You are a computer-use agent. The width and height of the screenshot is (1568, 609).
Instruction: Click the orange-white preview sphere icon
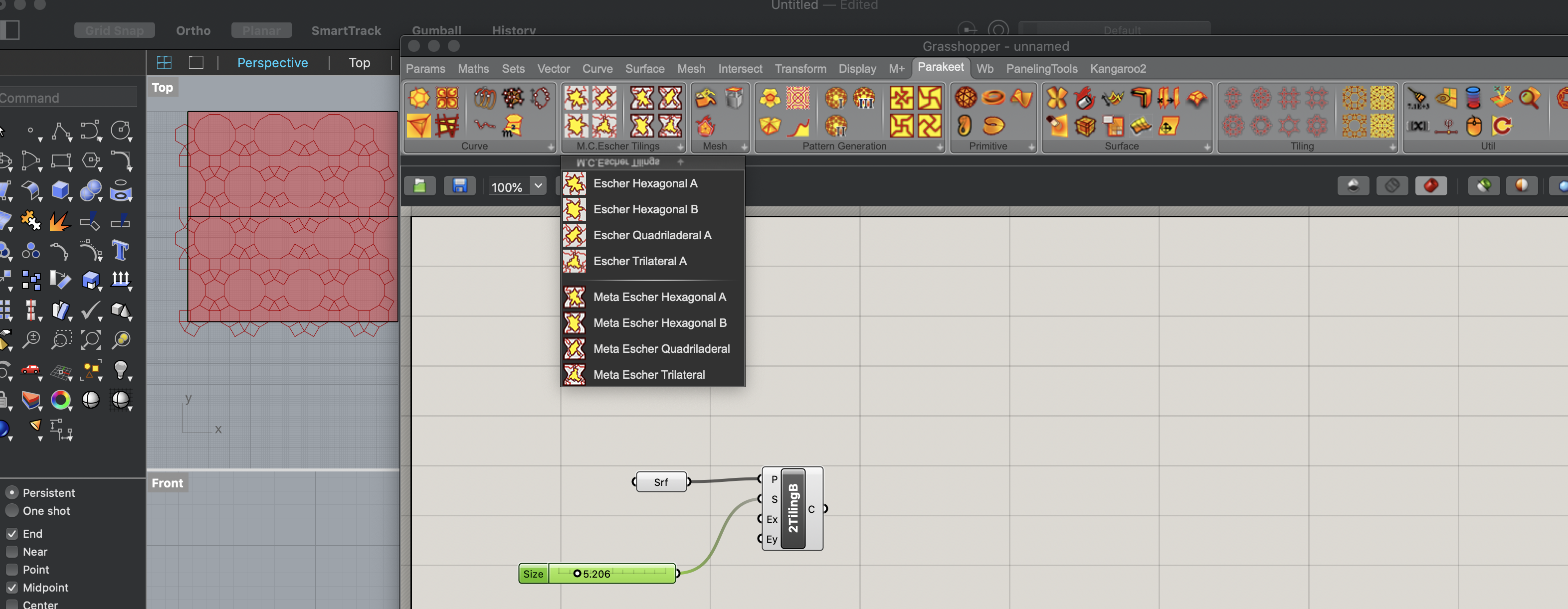1522,185
